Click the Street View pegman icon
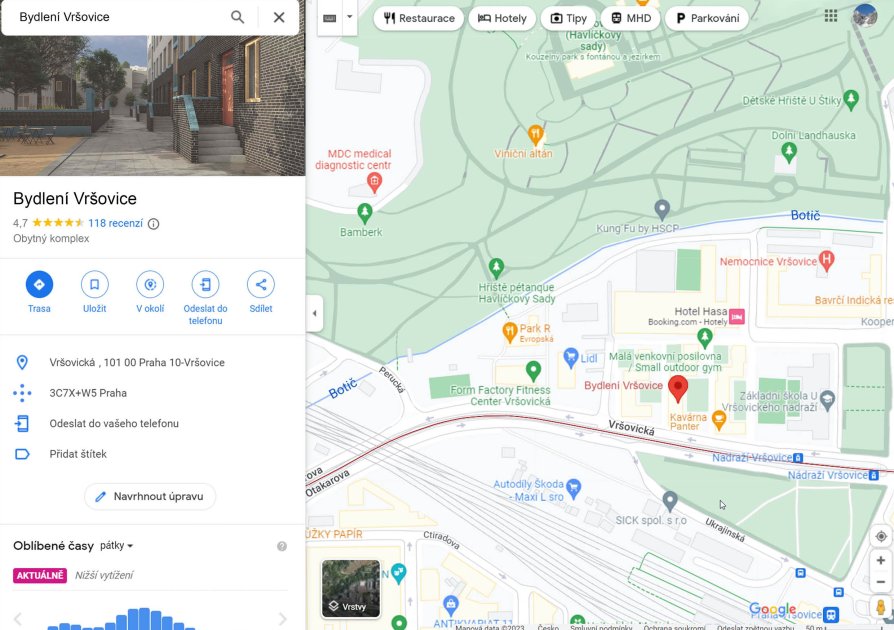Viewport: 894px width, 630px height. coord(881,608)
